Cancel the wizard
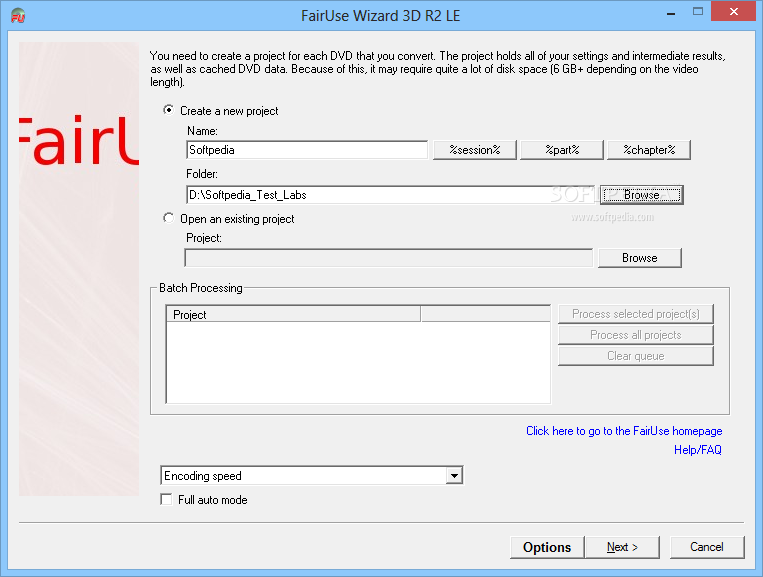763x577 pixels. (x=707, y=547)
